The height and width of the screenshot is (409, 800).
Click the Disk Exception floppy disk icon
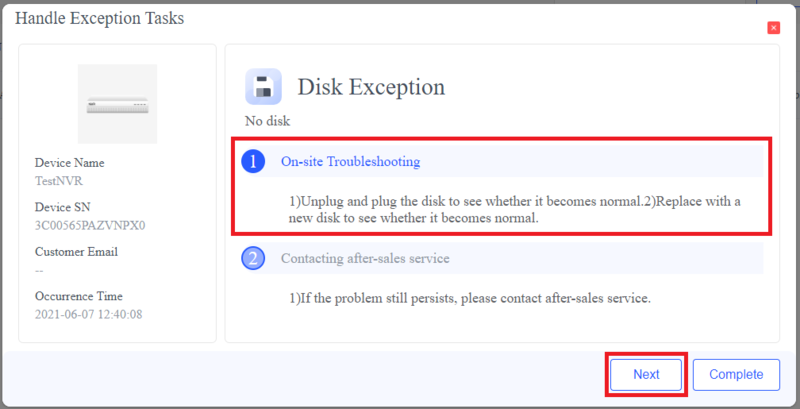[262, 87]
